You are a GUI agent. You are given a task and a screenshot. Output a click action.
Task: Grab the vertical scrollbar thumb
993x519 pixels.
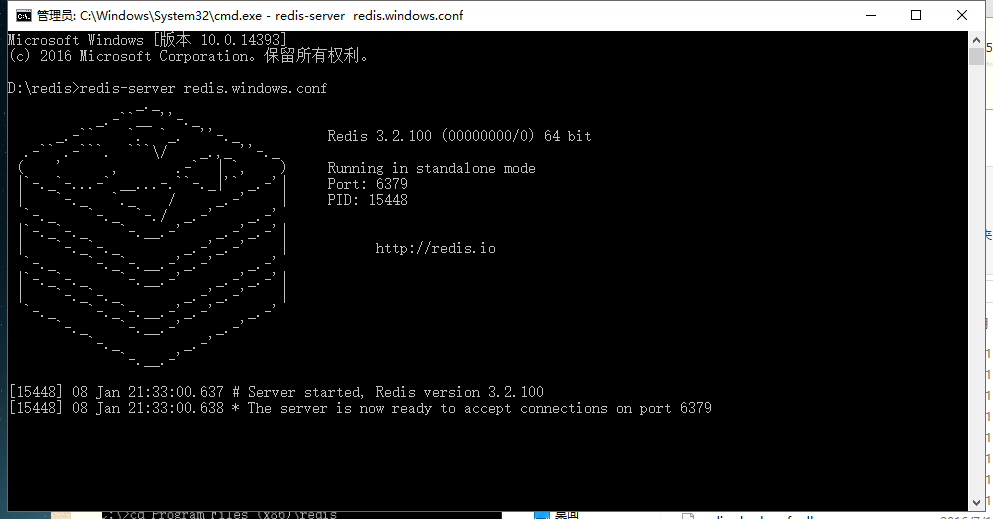coord(976,56)
